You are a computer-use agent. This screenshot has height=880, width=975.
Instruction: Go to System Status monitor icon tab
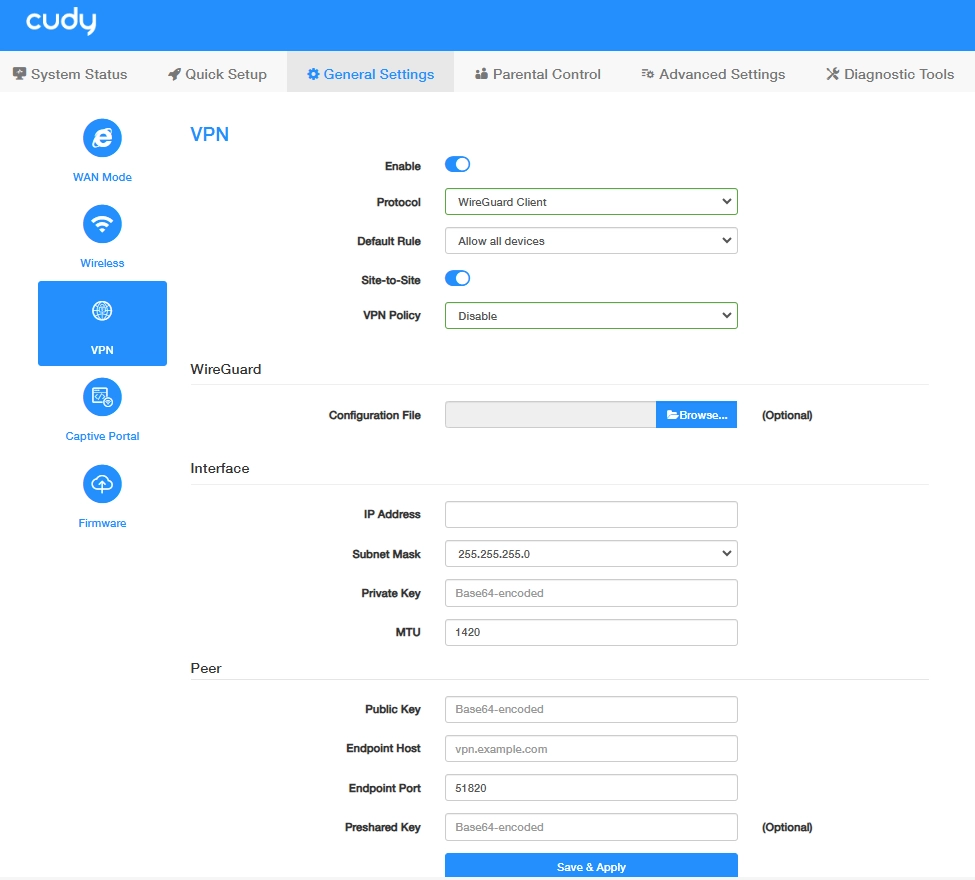[x=70, y=74]
